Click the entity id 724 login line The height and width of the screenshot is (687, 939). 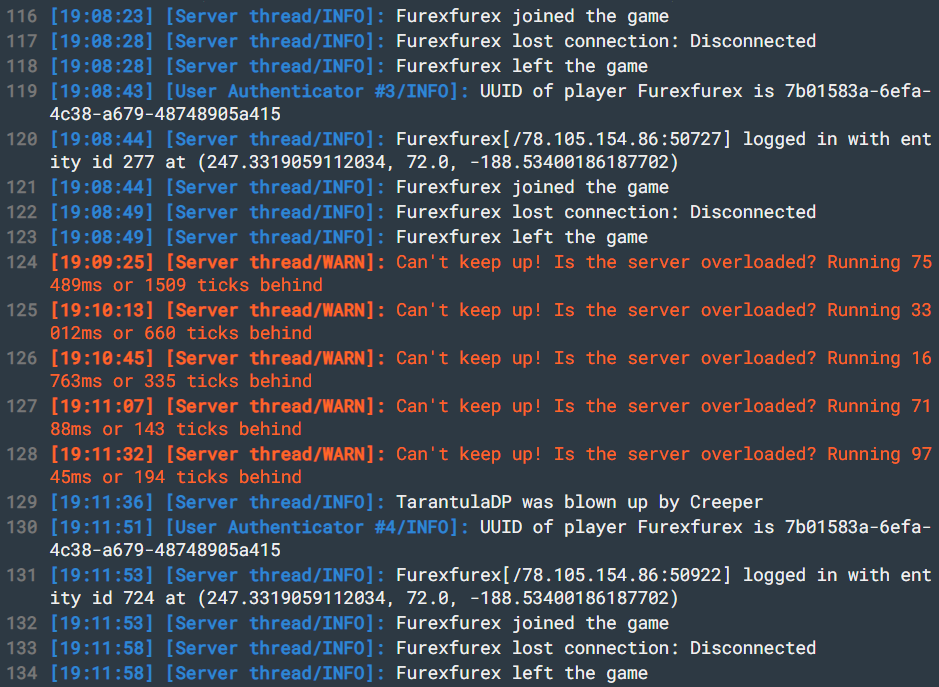[491, 586]
